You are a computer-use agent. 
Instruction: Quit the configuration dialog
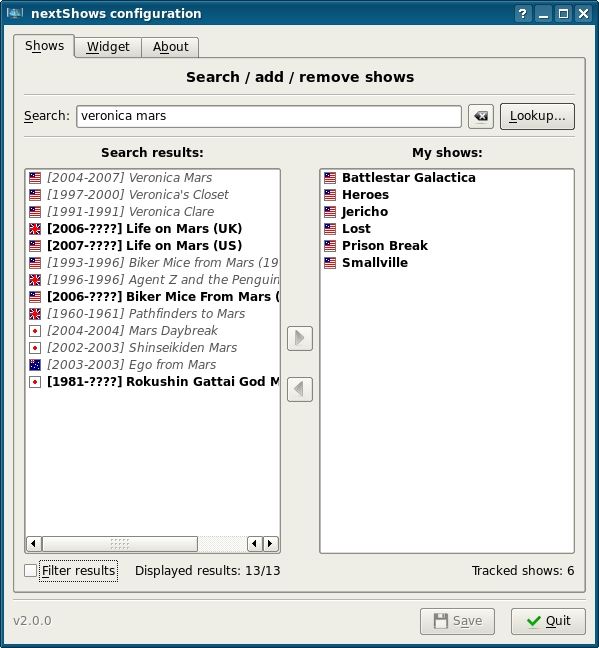click(548, 621)
